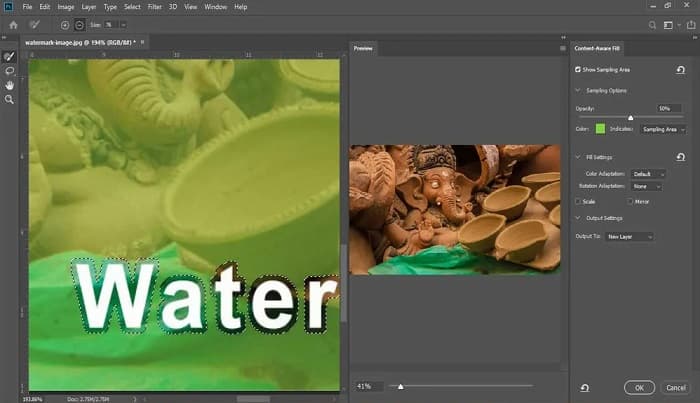
Task: Click the preview zoom slider handle
Action: (400, 386)
